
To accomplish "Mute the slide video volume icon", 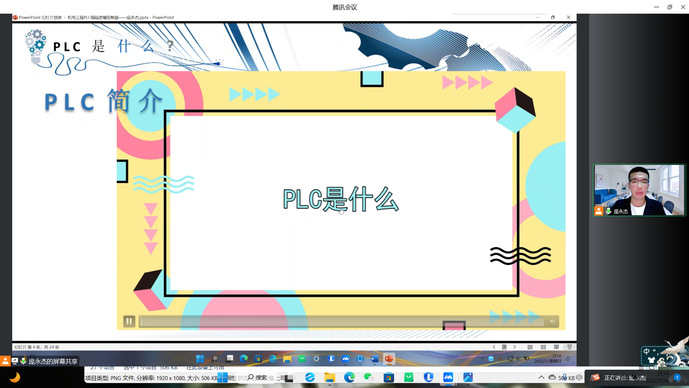I will 552,322.
